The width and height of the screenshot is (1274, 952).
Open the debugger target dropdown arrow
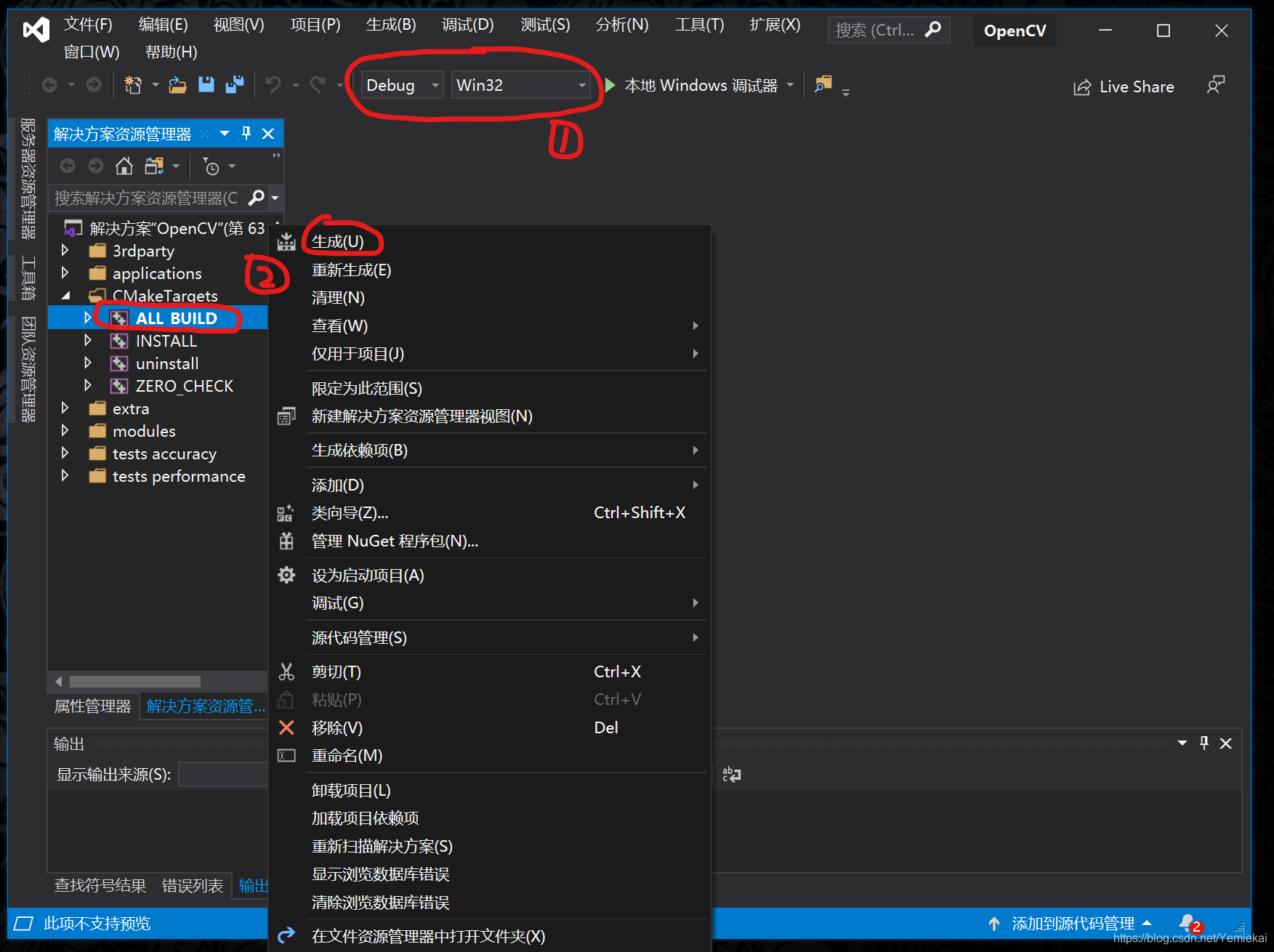[790, 85]
